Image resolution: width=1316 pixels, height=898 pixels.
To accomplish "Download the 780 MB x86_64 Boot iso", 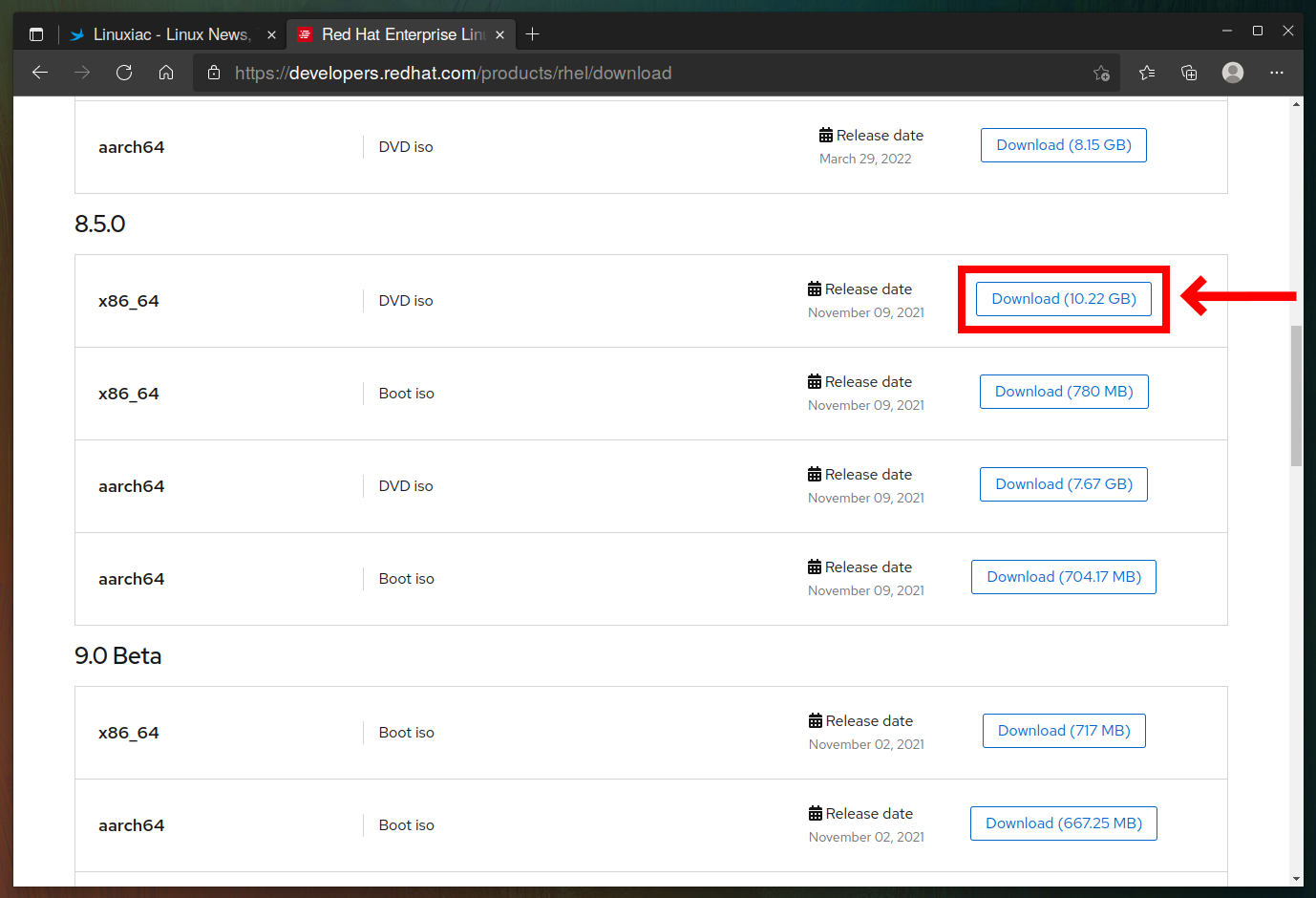I will (1063, 391).
